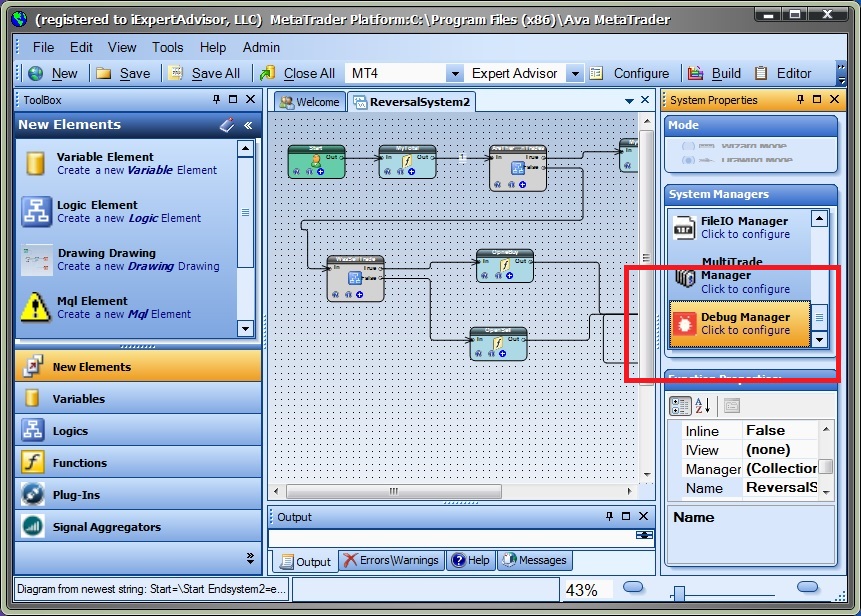Open the Functions category
This screenshot has height=616, width=861.
pos(138,462)
